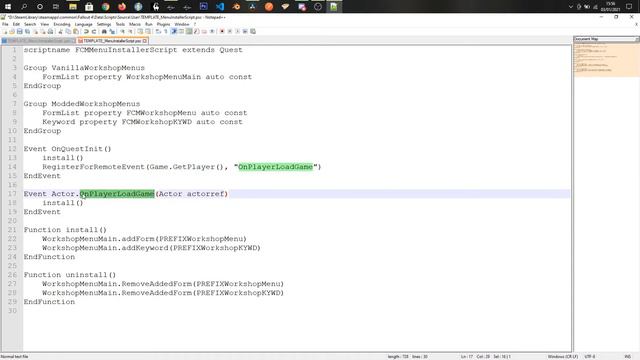
Task: Click the Open file toolbar icon
Action: click(12, 31)
